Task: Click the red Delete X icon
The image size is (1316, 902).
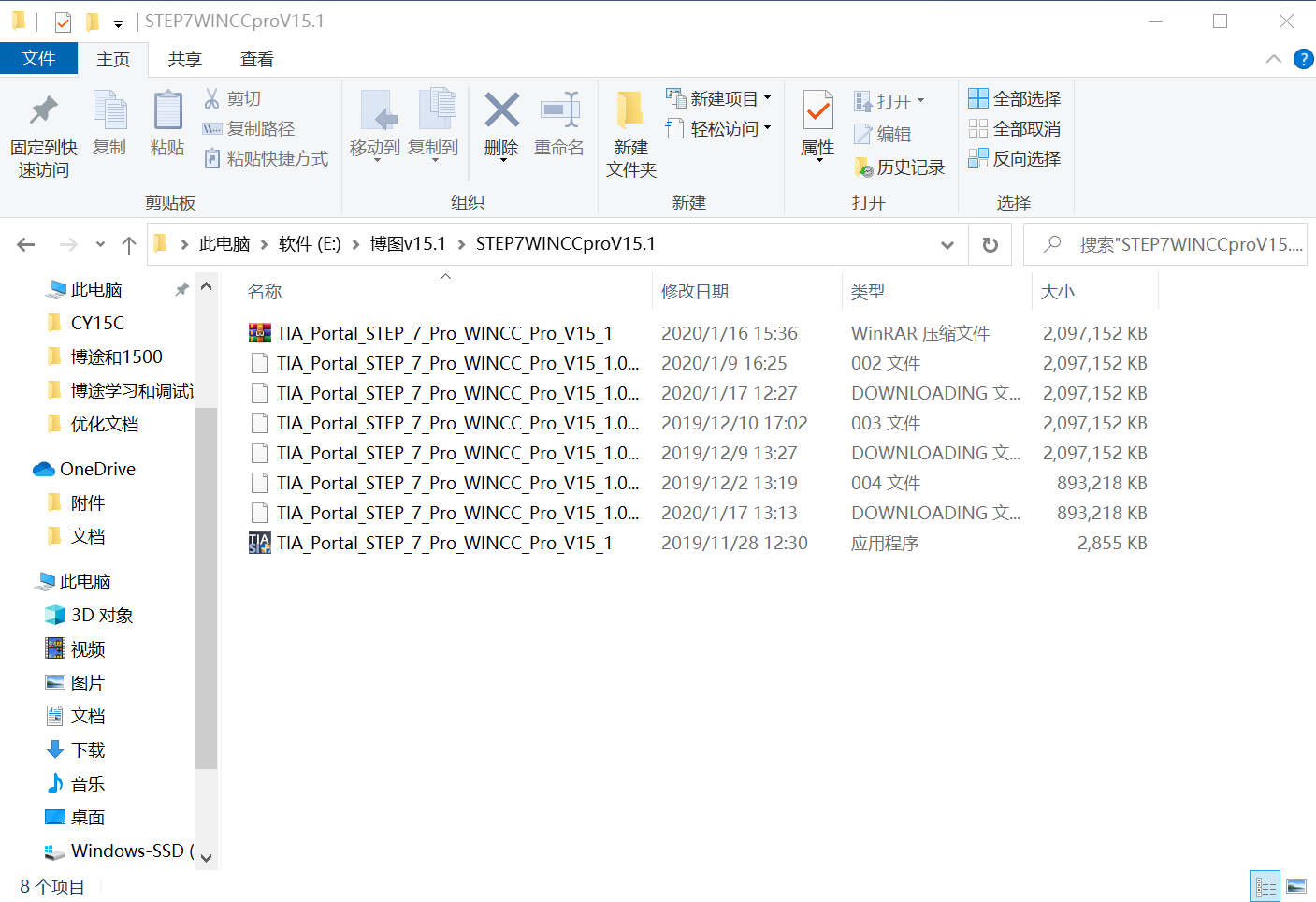Action: (x=501, y=110)
